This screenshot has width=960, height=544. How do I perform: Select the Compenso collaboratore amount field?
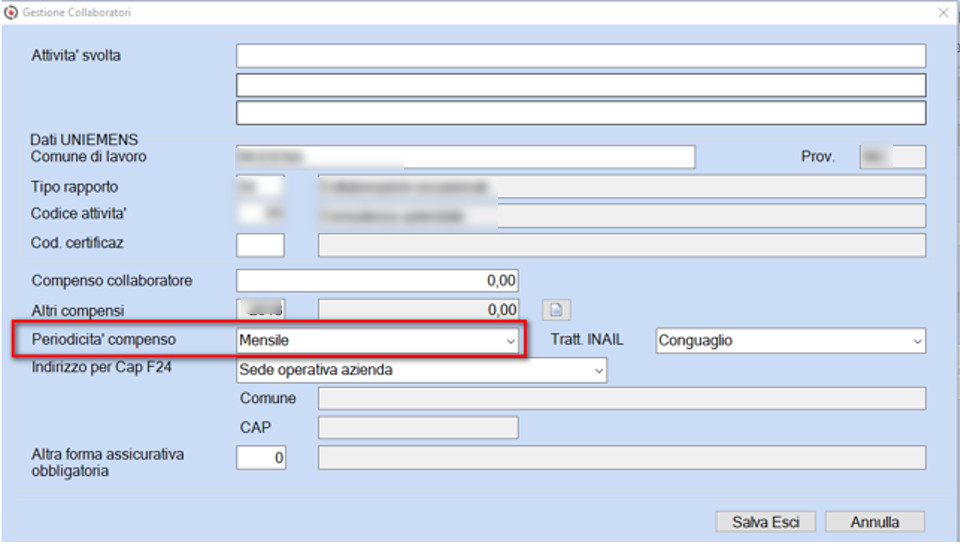[x=377, y=281]
